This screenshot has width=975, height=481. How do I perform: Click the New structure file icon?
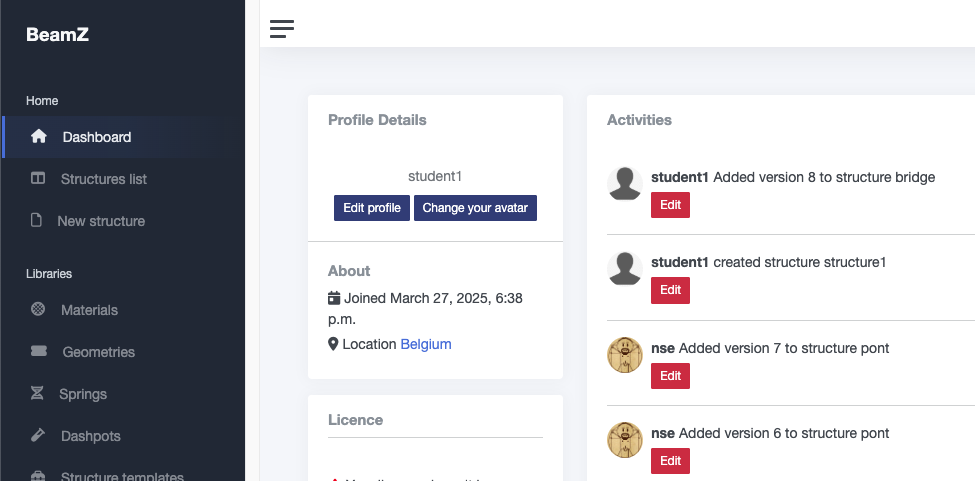pos(37,221)
